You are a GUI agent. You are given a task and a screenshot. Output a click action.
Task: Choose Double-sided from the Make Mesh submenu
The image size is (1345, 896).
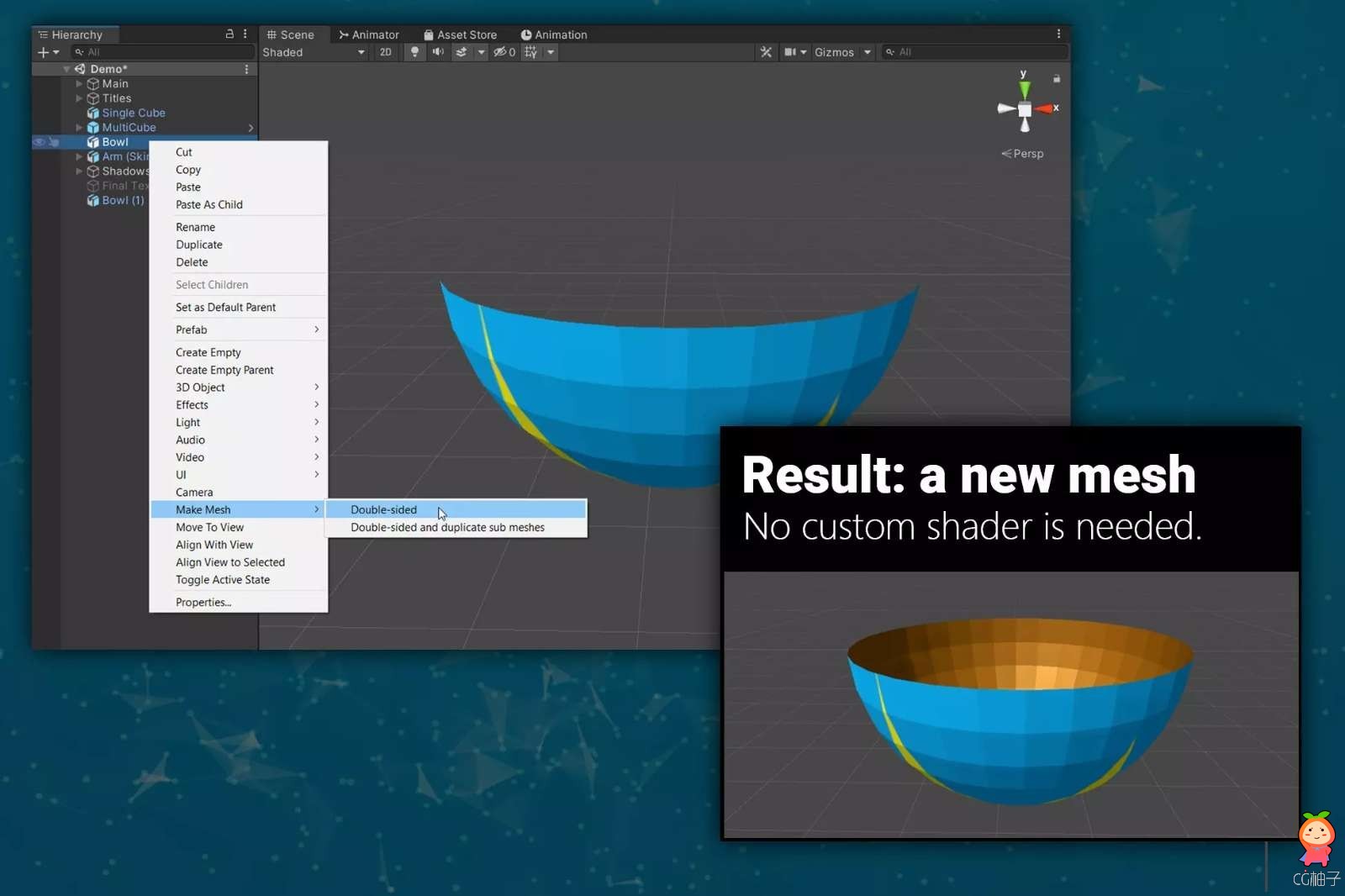pos(384,509)
